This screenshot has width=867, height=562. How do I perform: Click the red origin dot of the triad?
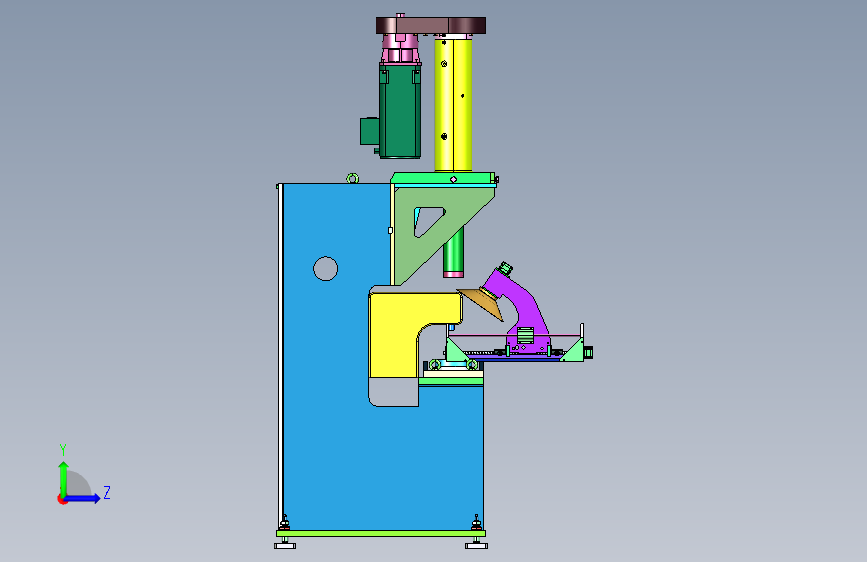tap(62, 499)
